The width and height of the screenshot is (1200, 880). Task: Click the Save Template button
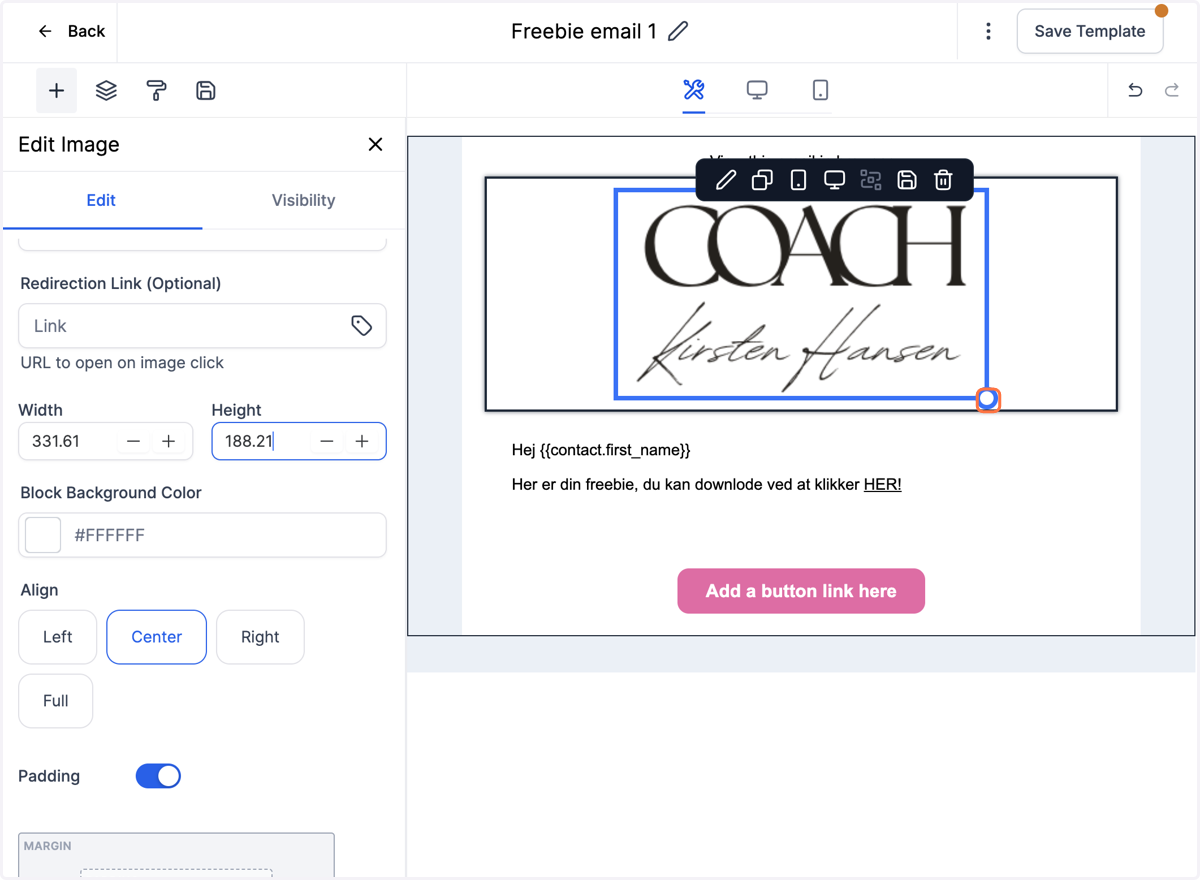pos(1089,31)
